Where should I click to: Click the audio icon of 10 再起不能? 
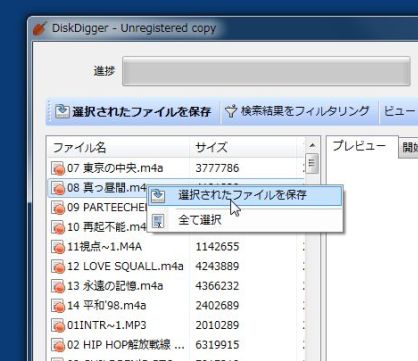pyautogui.click(x=58, y=228)
